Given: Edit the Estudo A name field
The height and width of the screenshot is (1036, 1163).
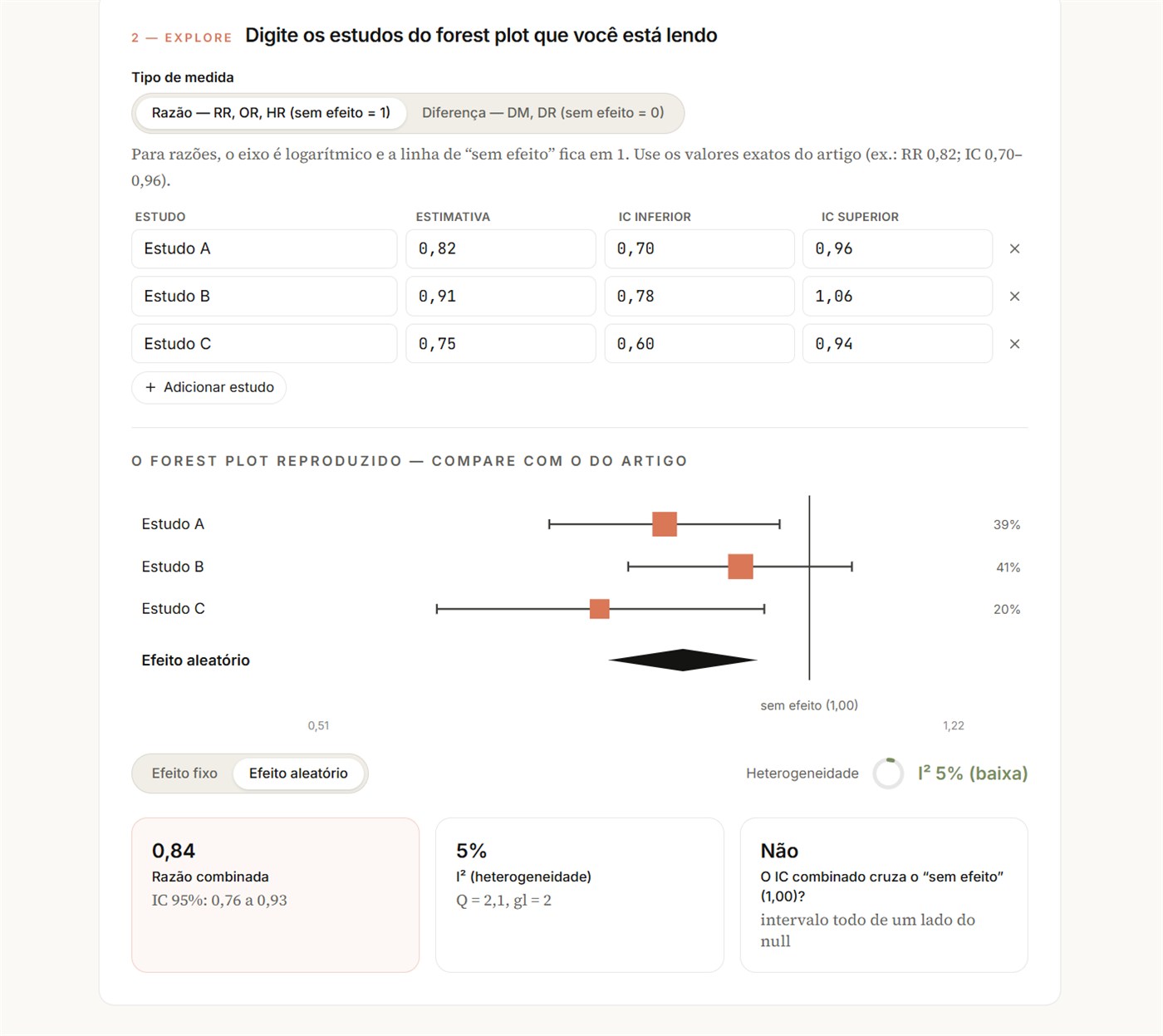Looking at the screenshot, I should [264, 248].
